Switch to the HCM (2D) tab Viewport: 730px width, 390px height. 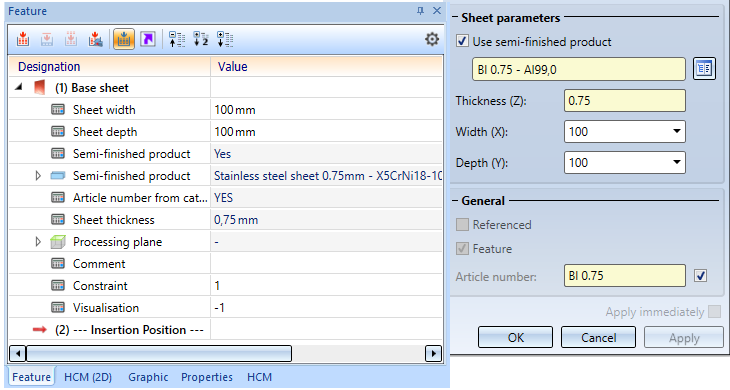(x=88, y=377)
